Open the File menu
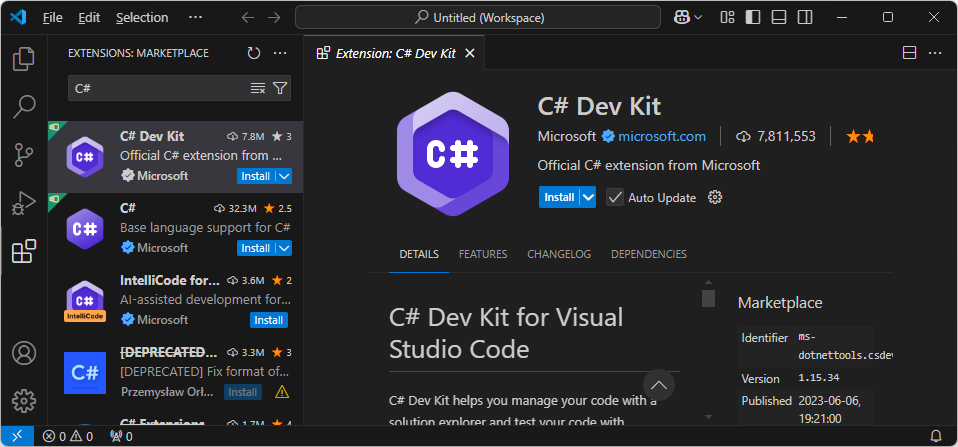 tap(53, 18)
